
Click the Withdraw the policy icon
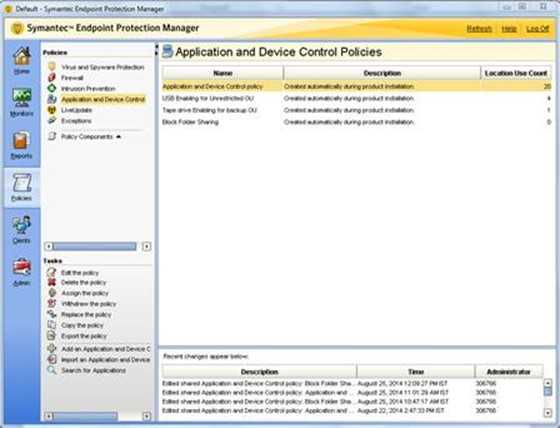52,304
